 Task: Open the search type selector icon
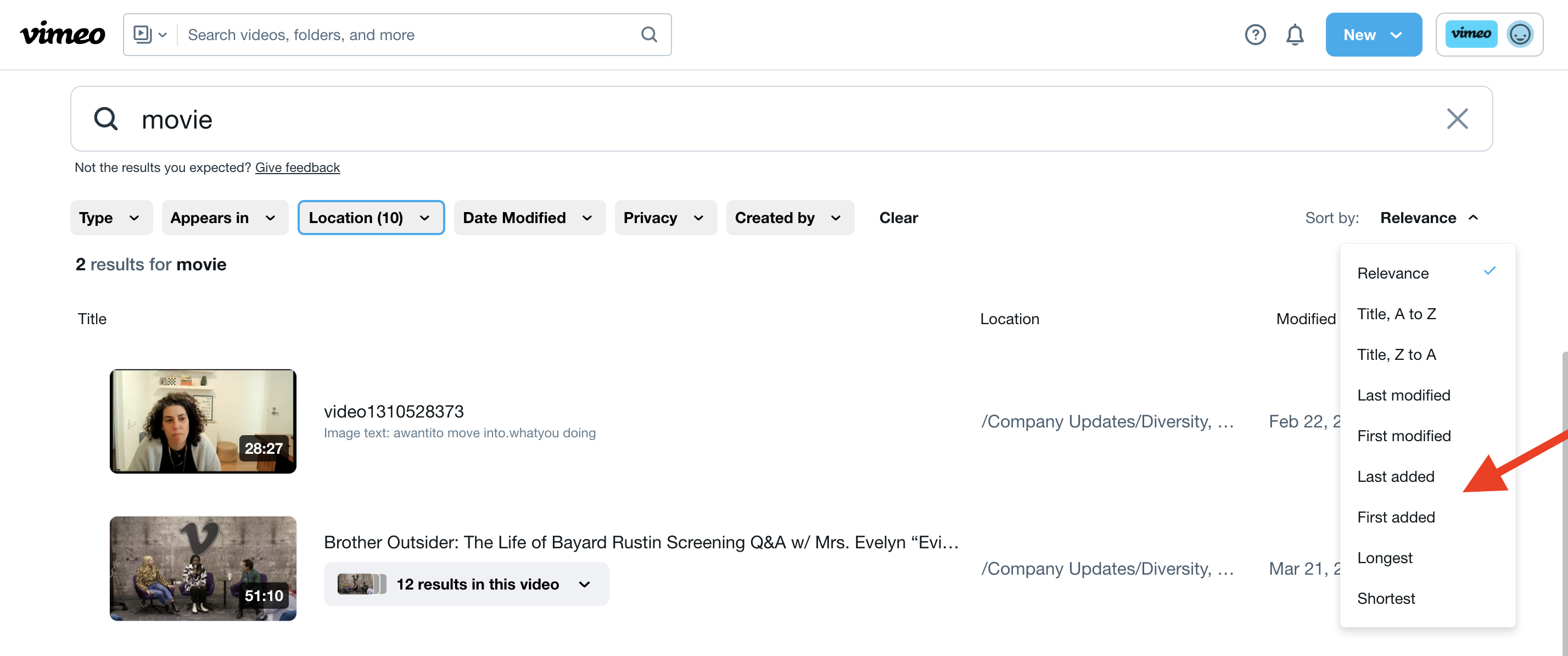(150, 34)
